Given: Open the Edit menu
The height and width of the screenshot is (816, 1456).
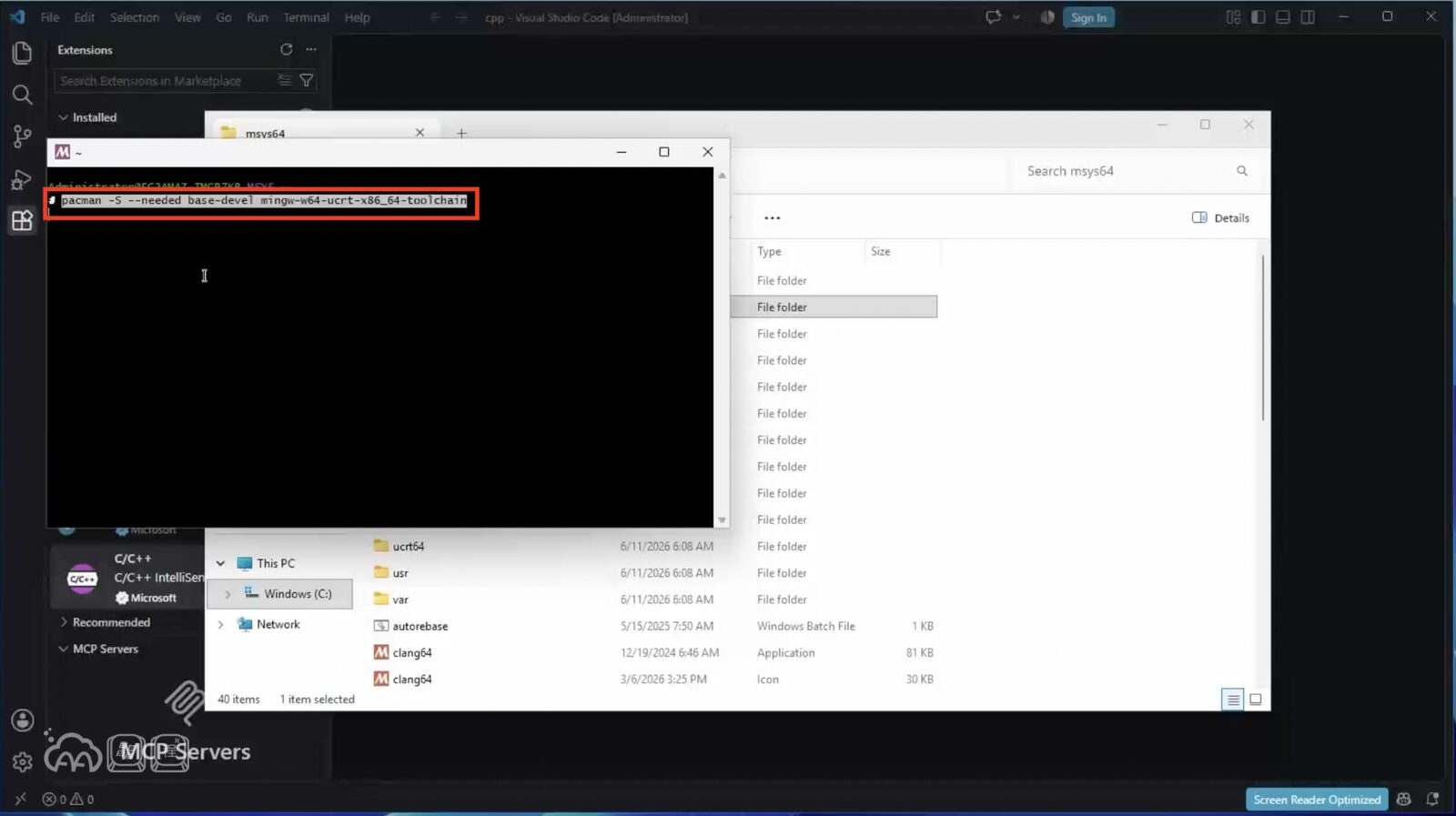Looking at the screenshot, I should (85, 17).
